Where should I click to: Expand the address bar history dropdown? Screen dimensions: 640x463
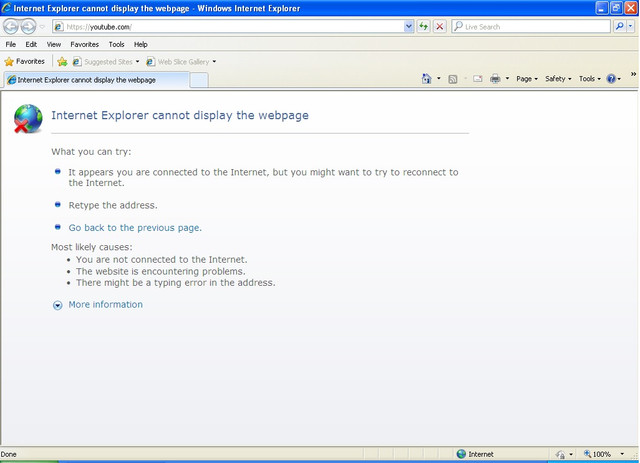pyautogui.click(x=409, y=27)
